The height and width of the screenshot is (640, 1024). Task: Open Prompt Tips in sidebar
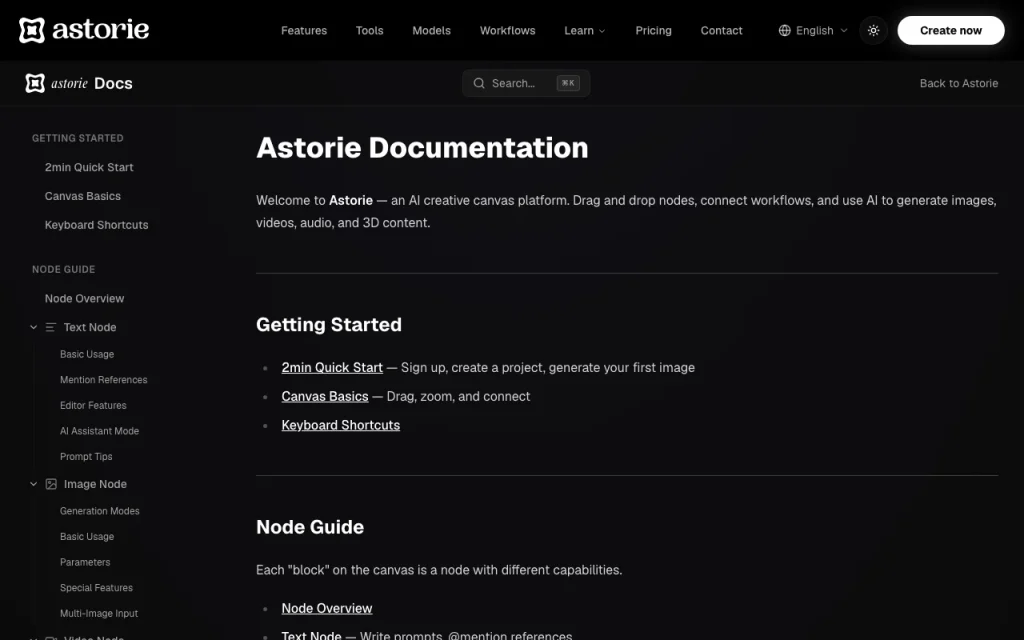point(86,456)
